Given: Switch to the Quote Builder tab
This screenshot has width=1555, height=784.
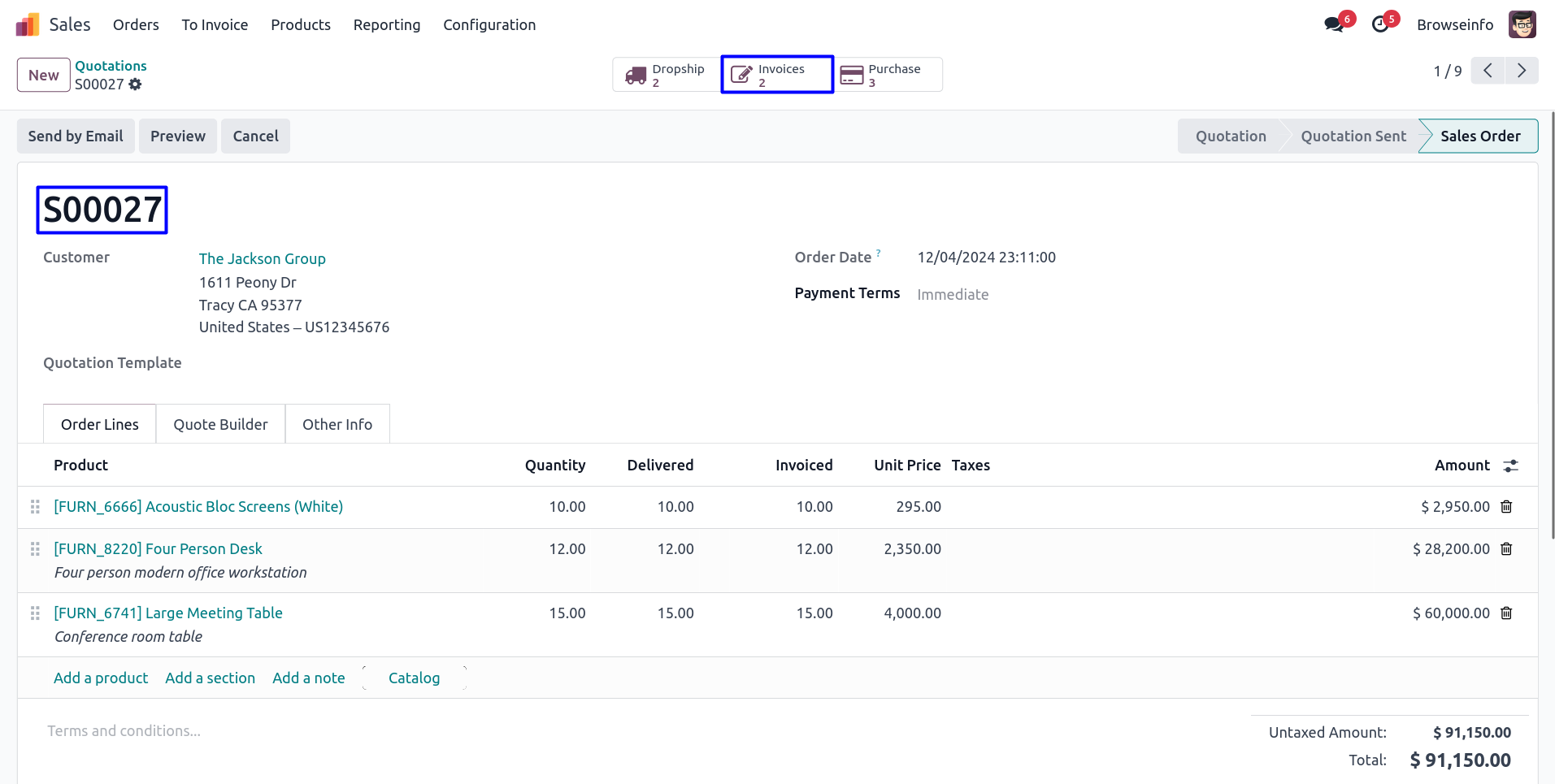Looking at the screenshot, I should pyautogui.click(x=220, y=424).
